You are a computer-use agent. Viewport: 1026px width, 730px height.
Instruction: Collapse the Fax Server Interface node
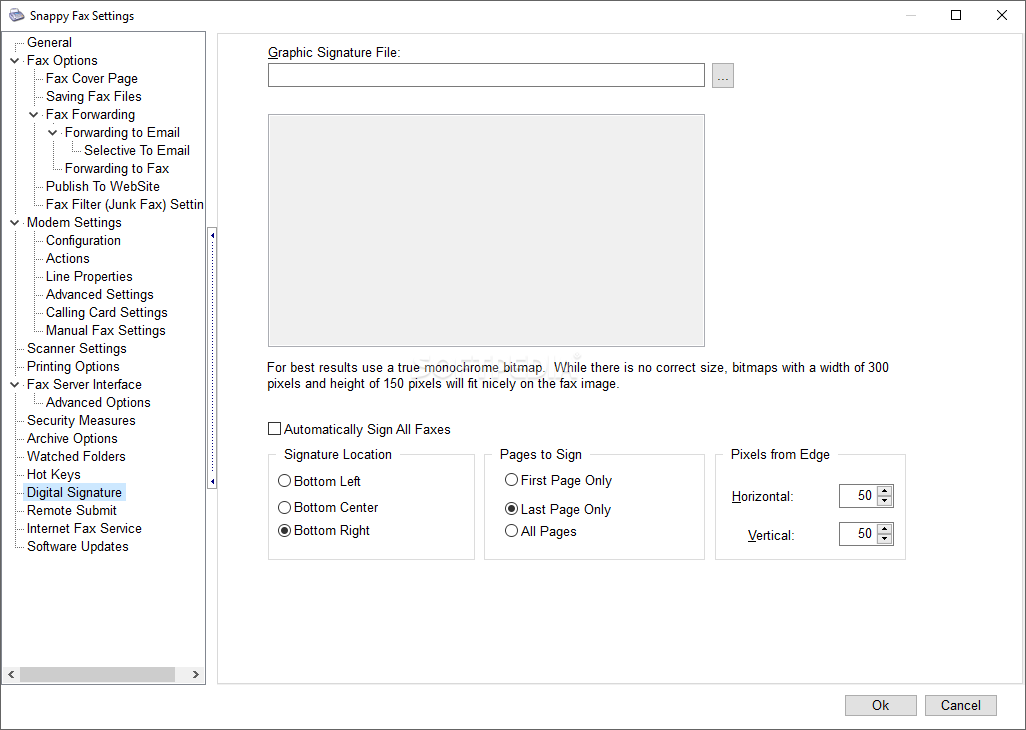coord(14,385)
